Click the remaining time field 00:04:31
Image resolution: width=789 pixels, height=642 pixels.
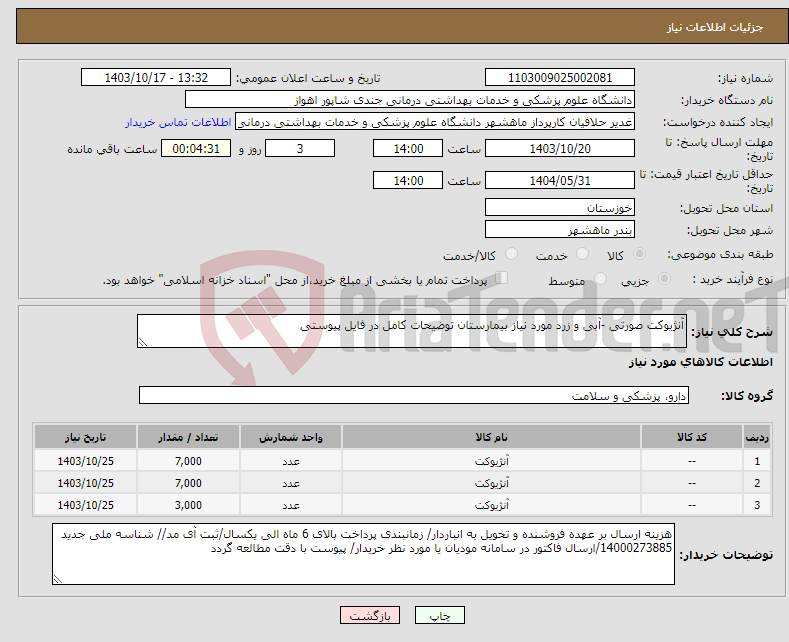(x=196, y=148)
